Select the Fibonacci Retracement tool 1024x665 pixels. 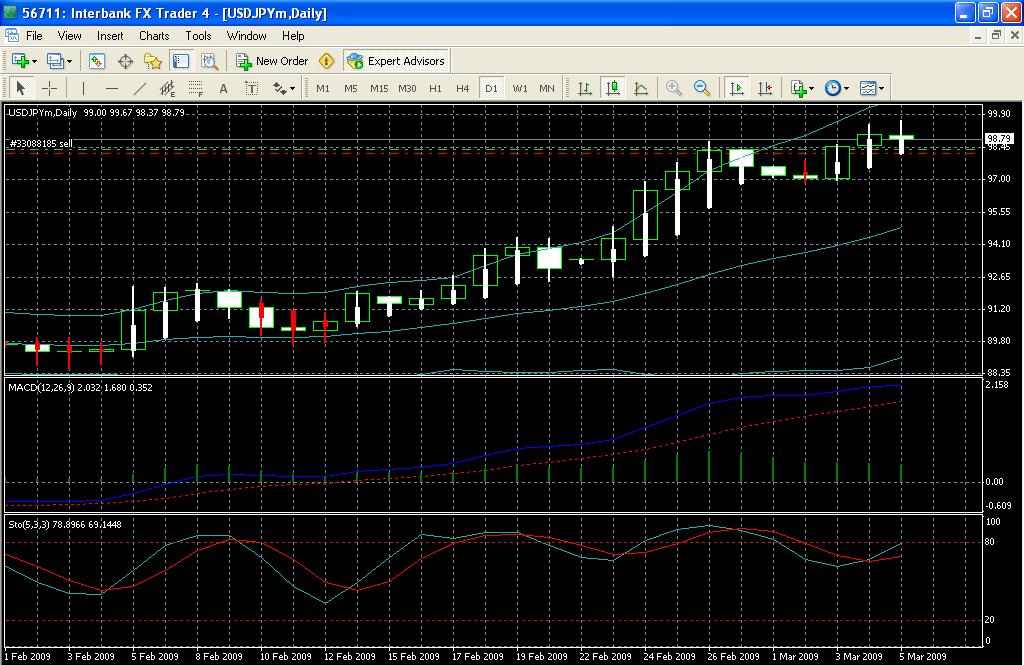195,88
